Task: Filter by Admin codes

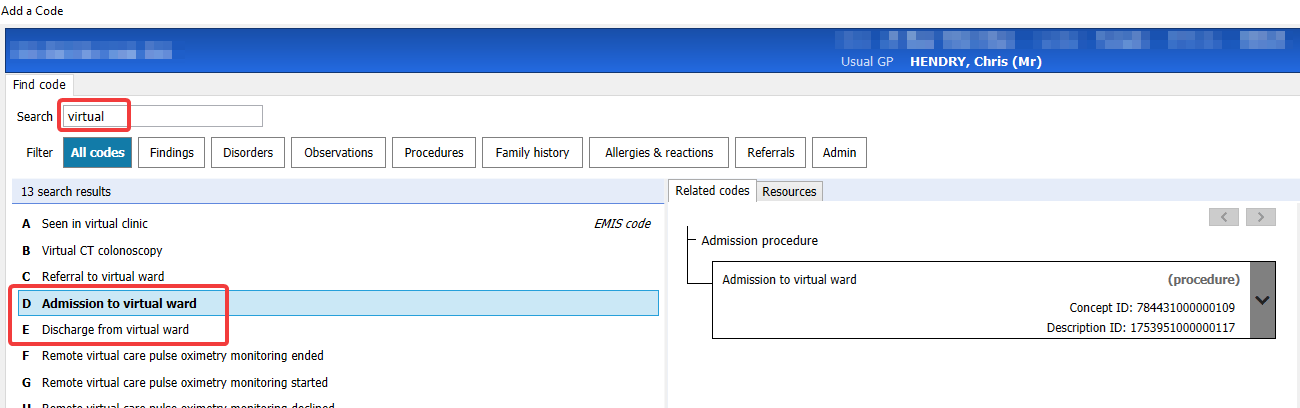Action: click(x=839, y=153)
